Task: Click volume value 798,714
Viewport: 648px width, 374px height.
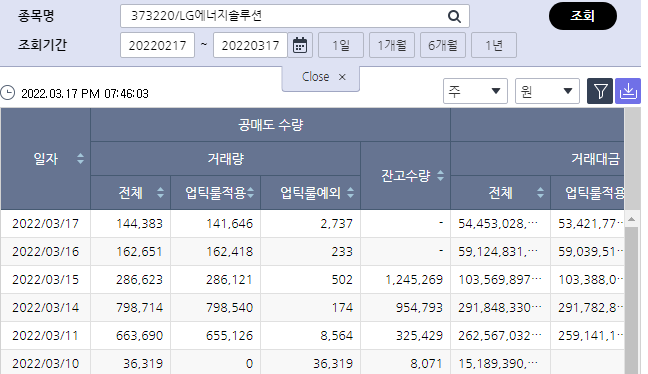Action: [139, 307]
